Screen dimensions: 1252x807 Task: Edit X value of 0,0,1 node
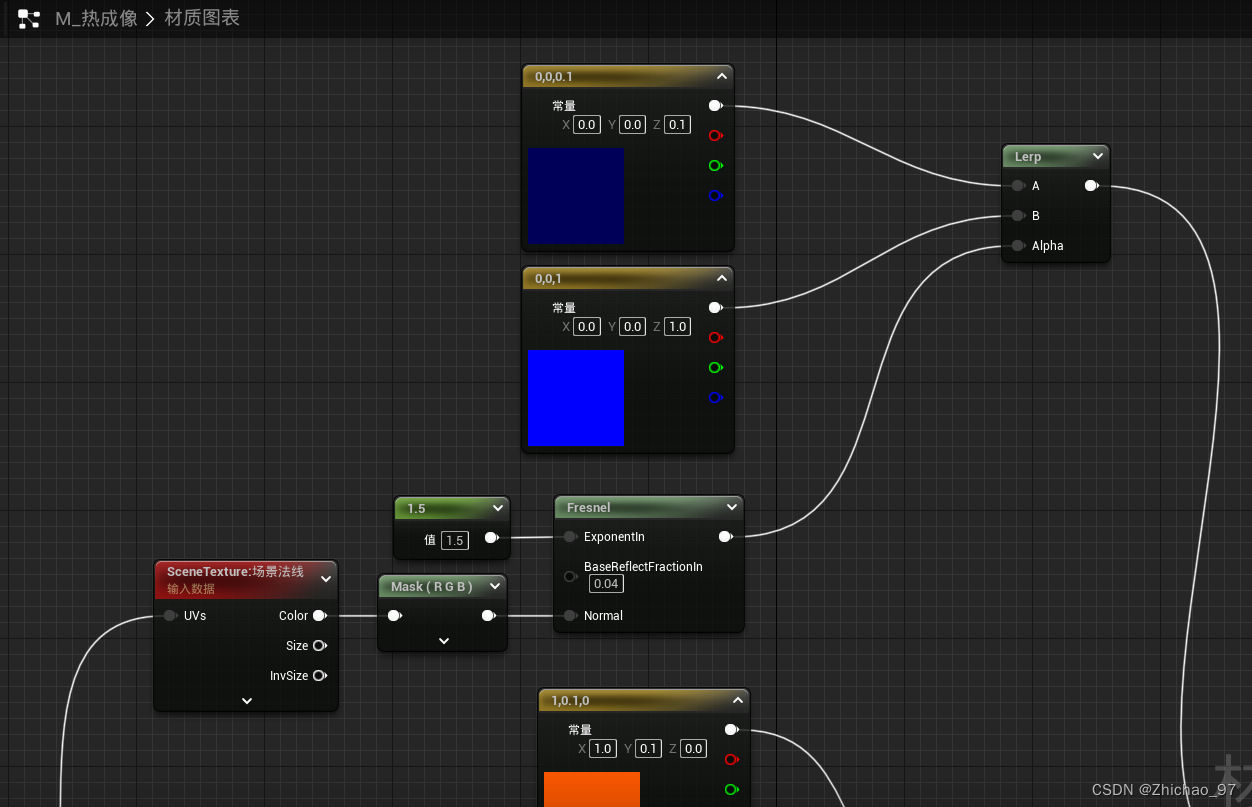click(x=586, y=327)
